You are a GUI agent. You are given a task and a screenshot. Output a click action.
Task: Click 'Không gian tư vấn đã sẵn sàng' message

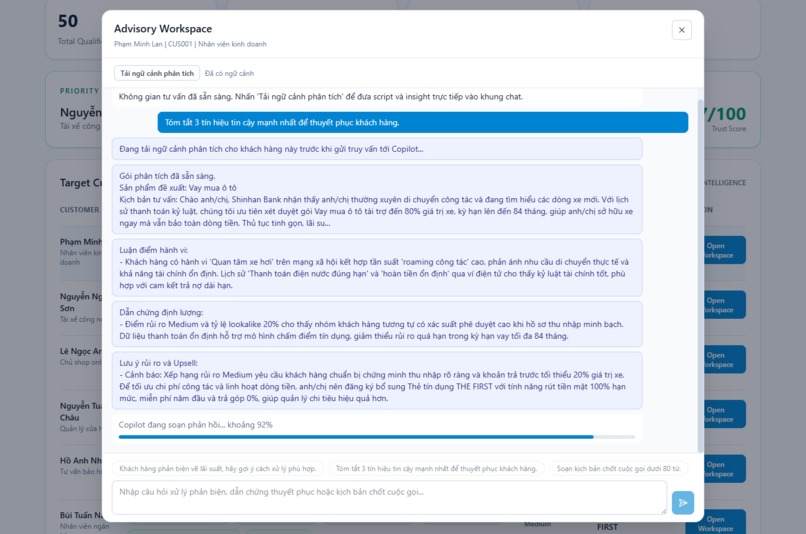point(377,97)
